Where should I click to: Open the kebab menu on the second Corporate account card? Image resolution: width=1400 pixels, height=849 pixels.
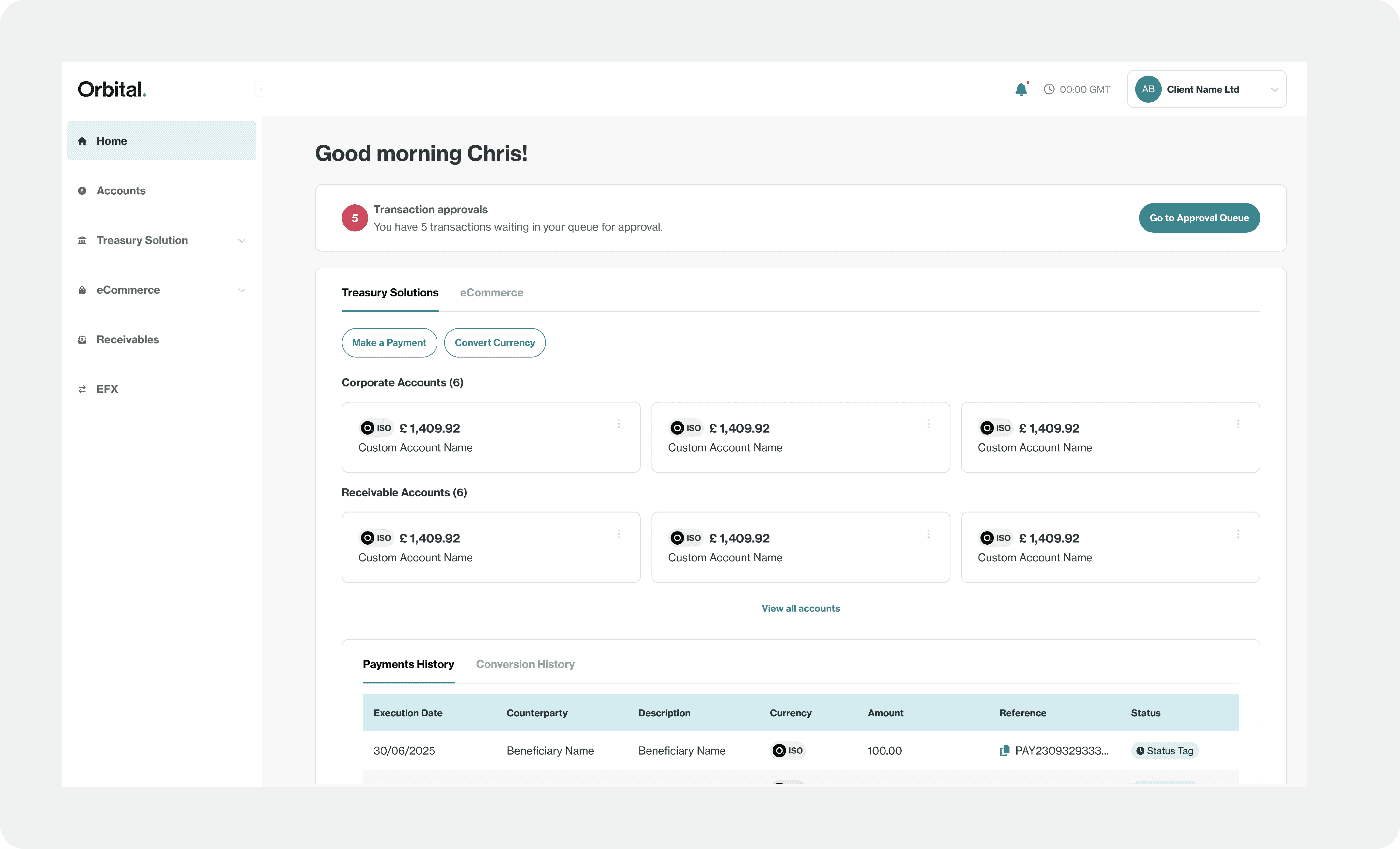928,424
